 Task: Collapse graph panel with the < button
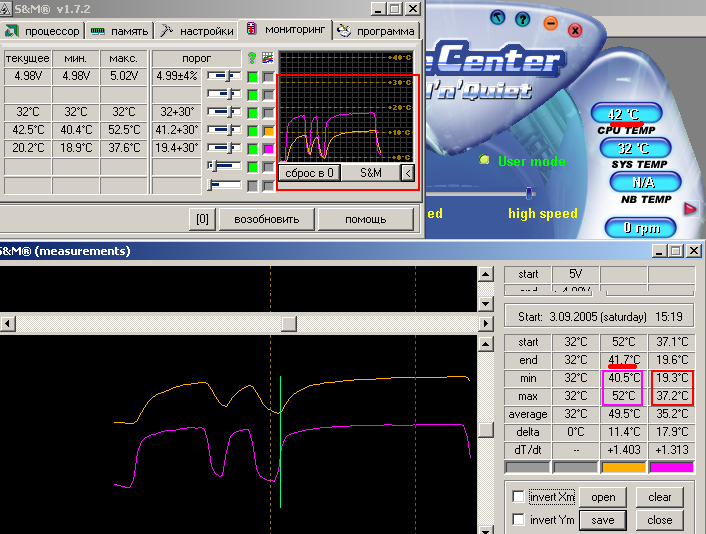click(408, 173)
